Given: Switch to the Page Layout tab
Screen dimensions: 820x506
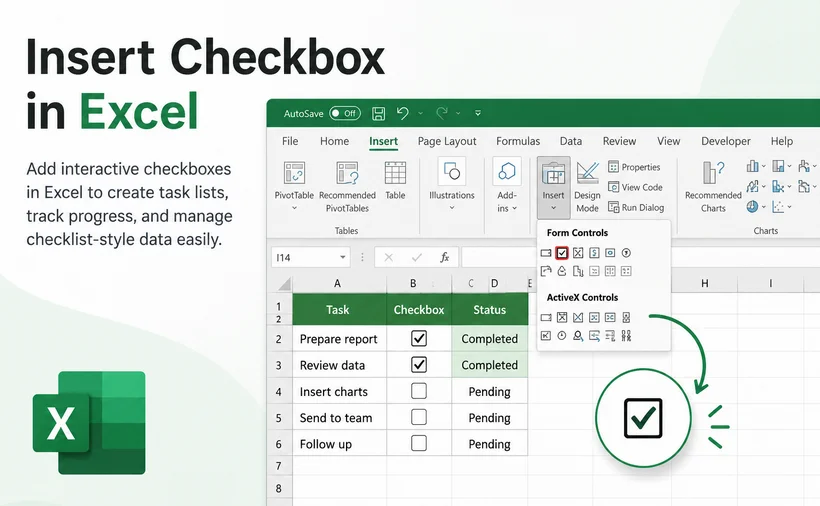Looking at the screenshot, I should point(447,141).
